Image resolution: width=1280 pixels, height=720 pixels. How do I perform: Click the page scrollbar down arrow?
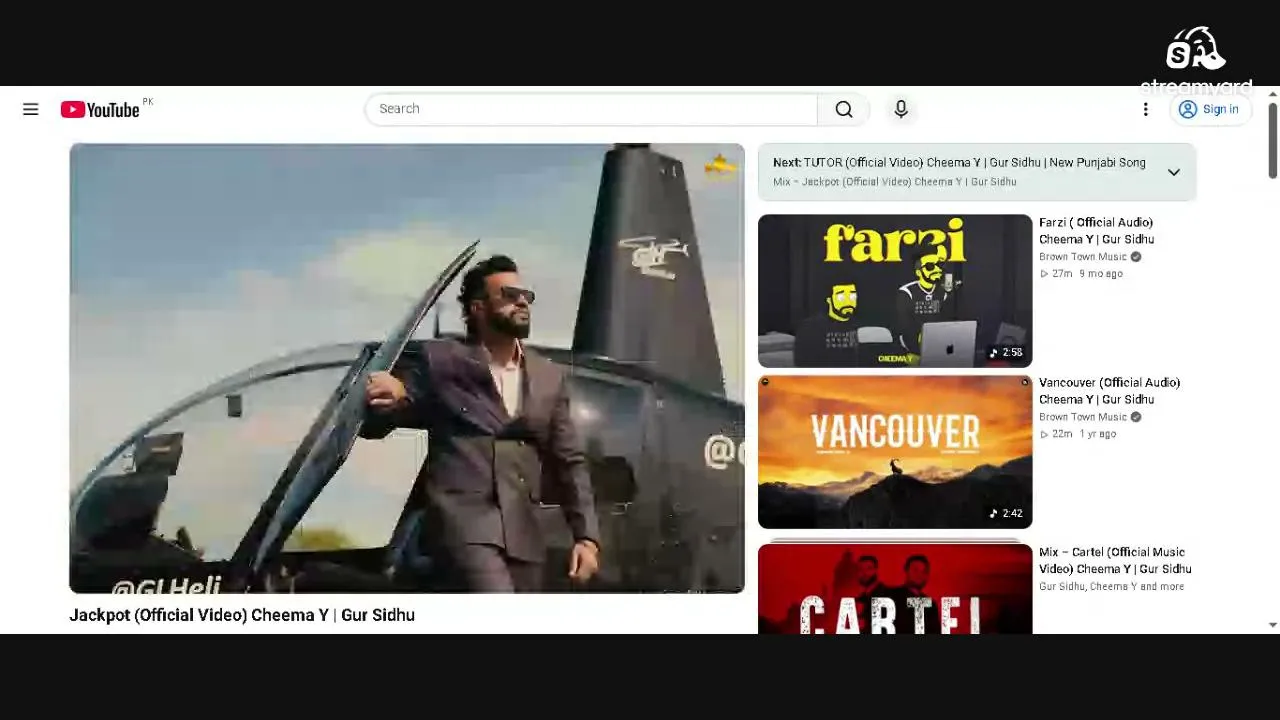coord(1272,625)
